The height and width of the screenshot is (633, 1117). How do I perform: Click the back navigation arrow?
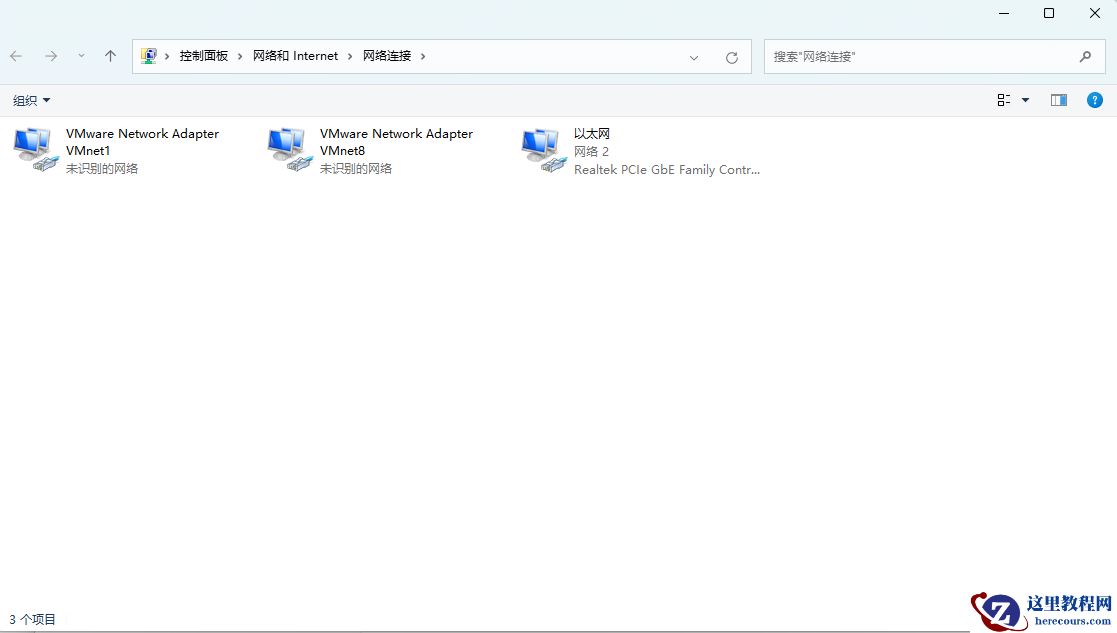click(16, 56)
